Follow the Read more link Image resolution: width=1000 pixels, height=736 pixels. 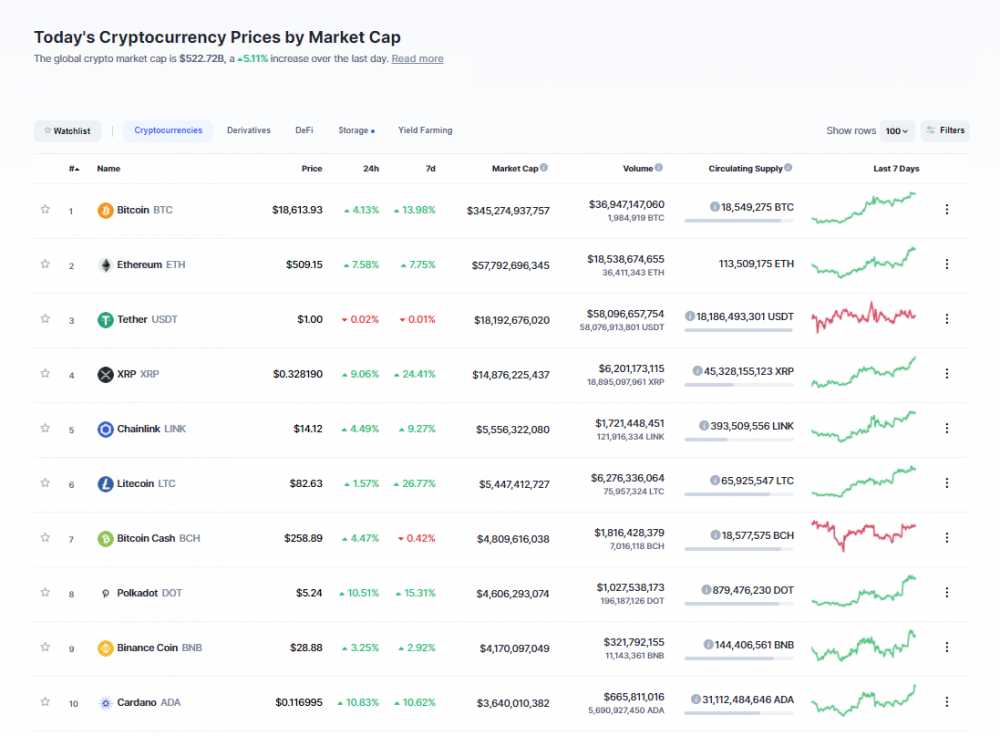(x=417, y=59)
